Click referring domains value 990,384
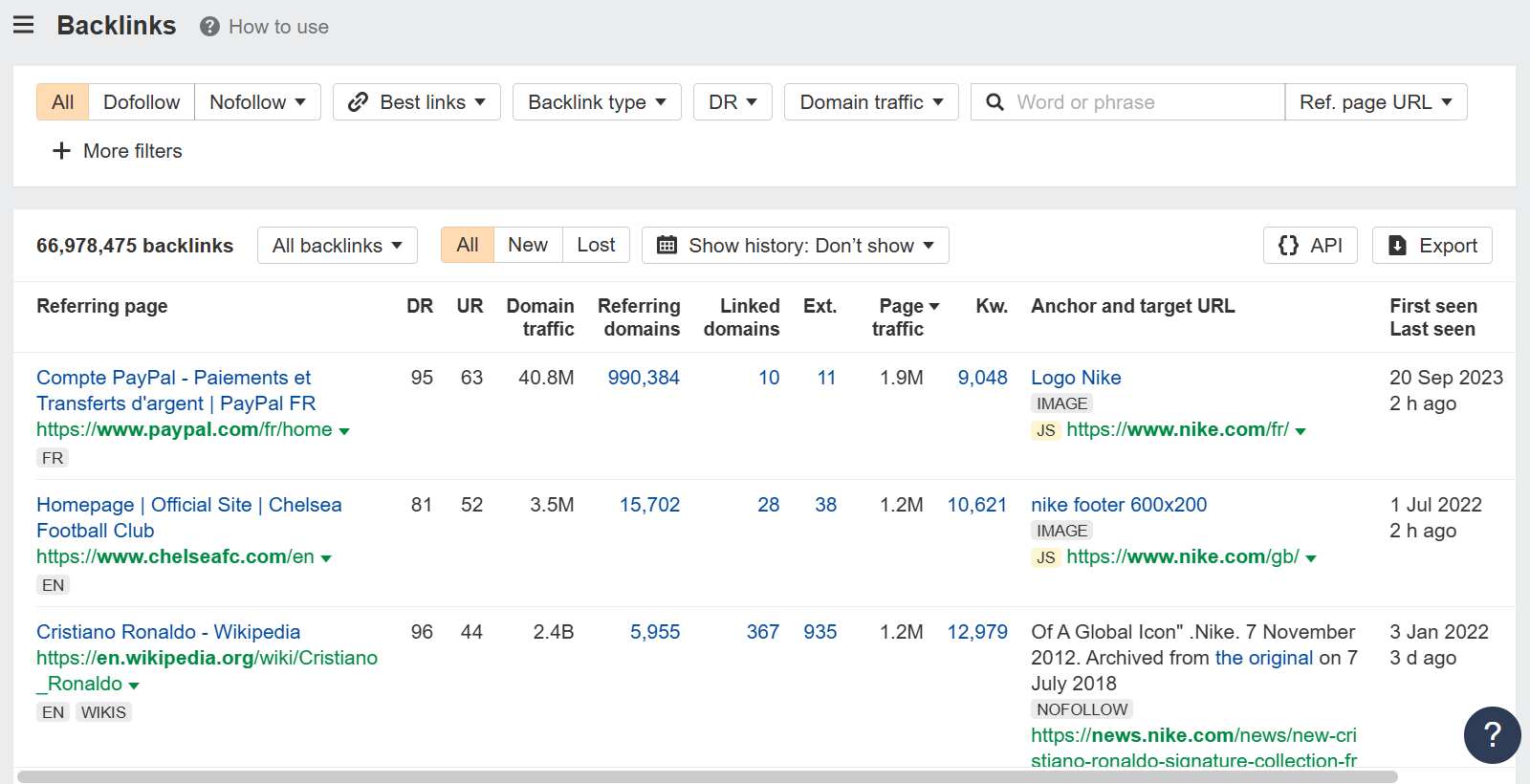Screen dimensions: 1530x784 [644, 378]
